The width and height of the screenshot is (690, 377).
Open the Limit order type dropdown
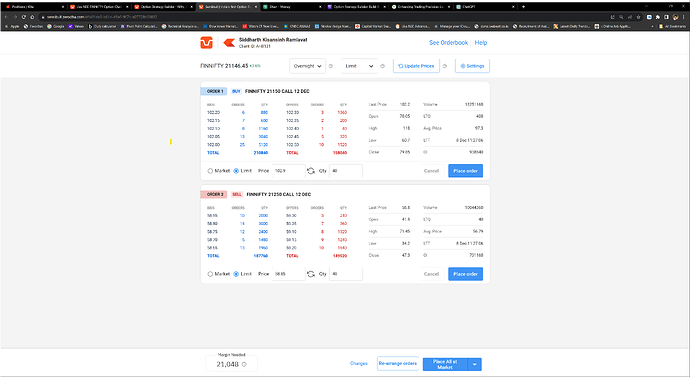coord(359,66)
